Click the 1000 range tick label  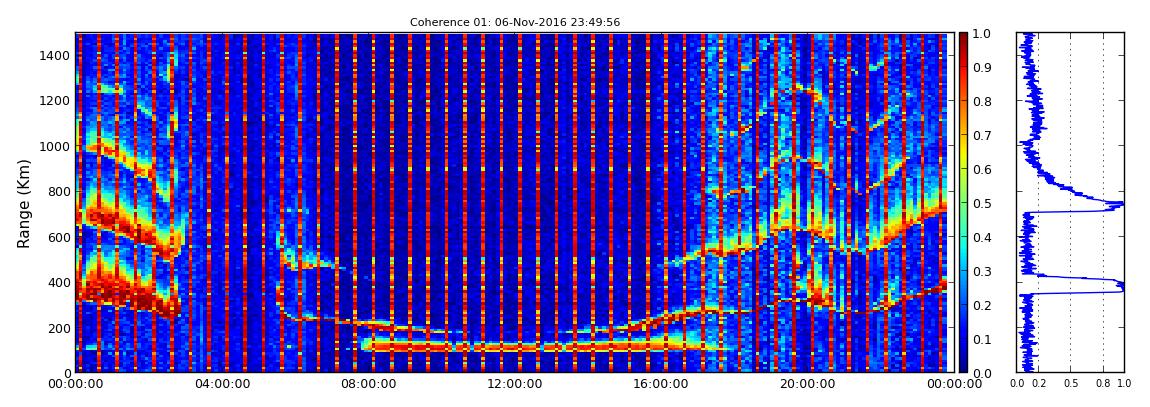[55, 146]
